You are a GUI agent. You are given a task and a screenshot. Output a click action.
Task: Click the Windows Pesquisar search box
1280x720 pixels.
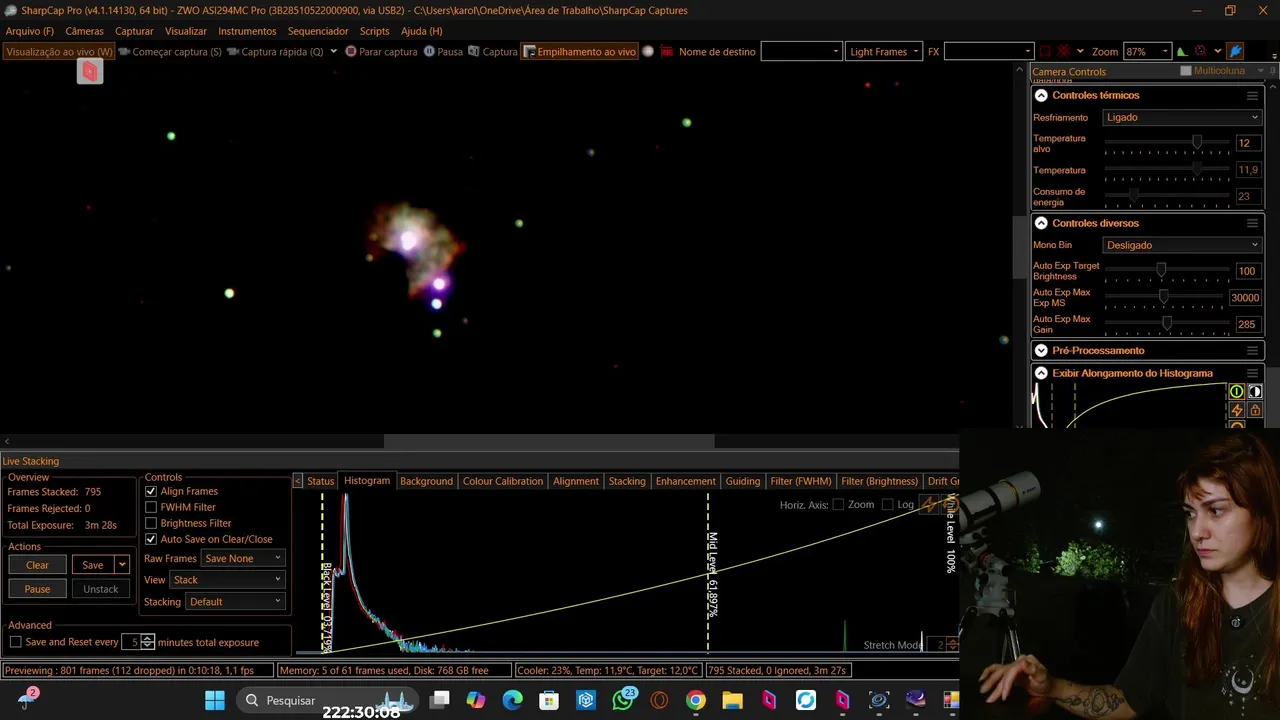[x=326, y=700]
